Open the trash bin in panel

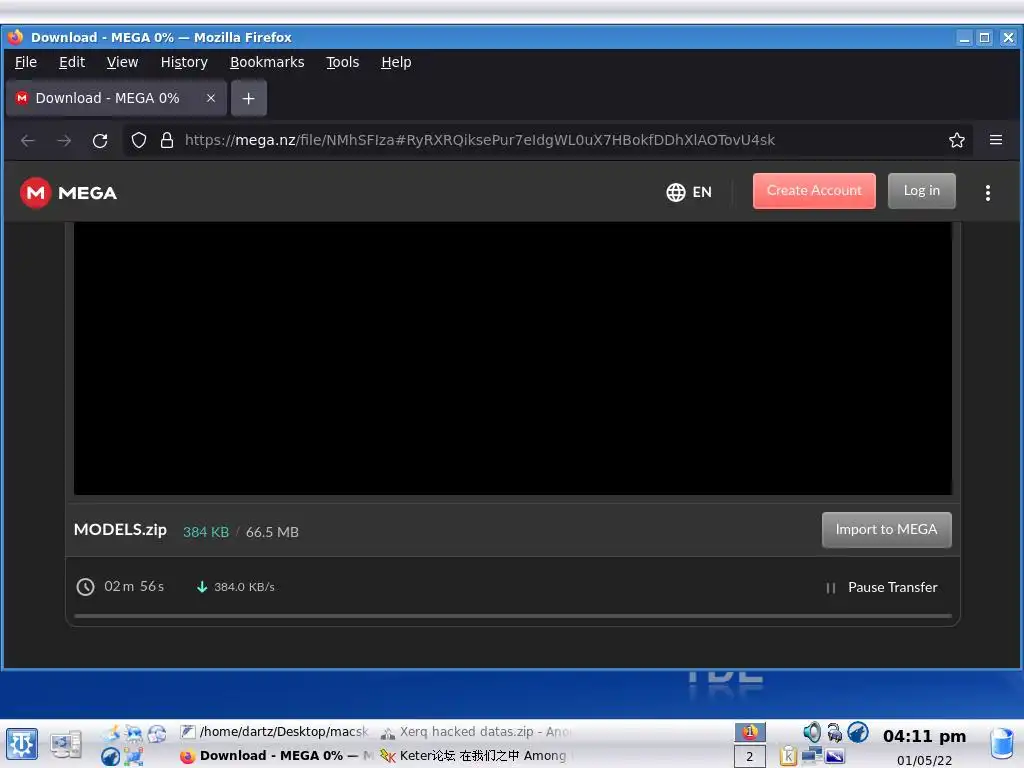(1001, 744)
